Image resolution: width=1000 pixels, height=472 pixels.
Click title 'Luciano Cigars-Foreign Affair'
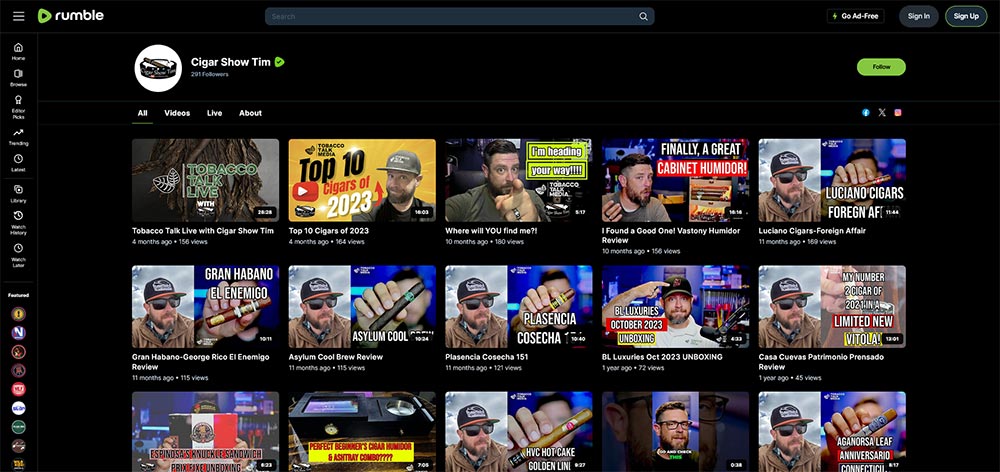[812, 231]
